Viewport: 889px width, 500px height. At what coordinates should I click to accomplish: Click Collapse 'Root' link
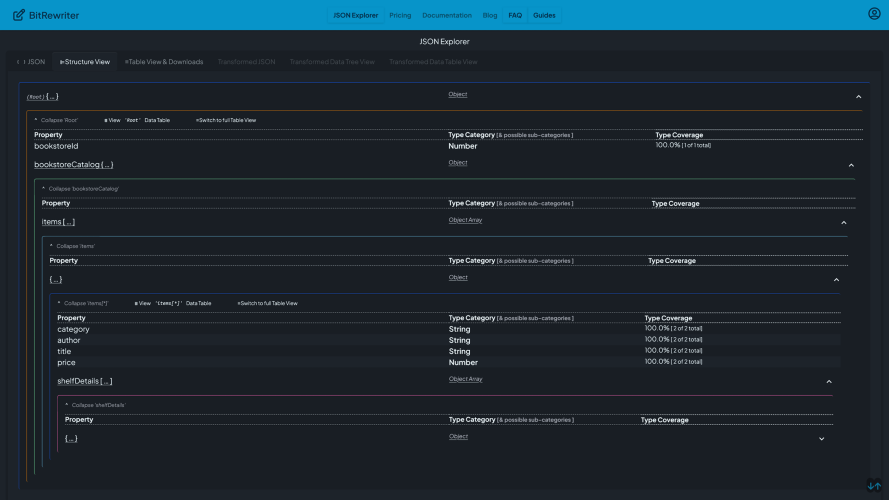coord(56,120)
